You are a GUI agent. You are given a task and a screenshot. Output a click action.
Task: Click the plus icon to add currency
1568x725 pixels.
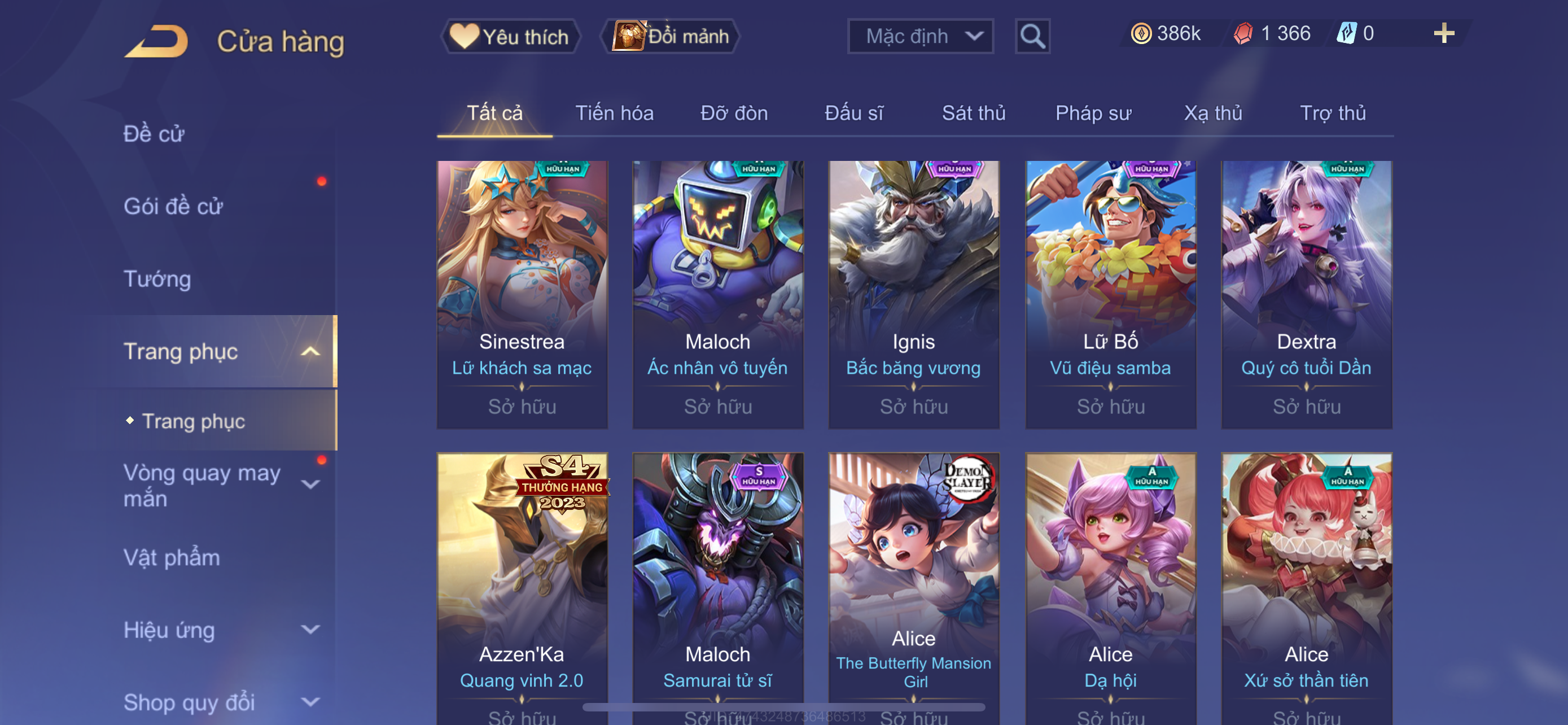click(x=1443, y=33)
